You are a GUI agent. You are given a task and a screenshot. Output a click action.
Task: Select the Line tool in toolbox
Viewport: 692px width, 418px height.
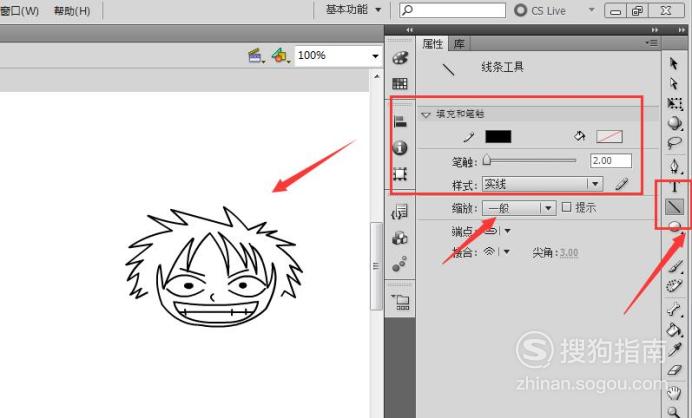(x=674, y=207)
